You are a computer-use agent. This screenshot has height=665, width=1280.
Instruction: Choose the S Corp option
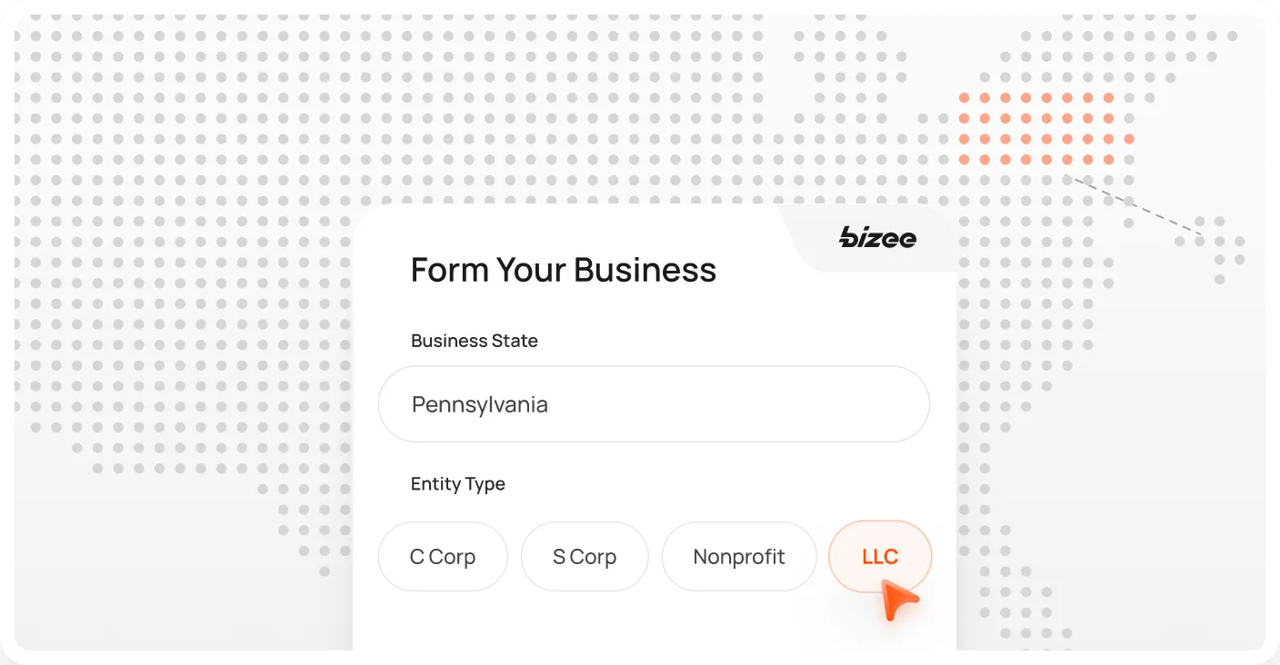pyautogui.click(x=585, y=557)
